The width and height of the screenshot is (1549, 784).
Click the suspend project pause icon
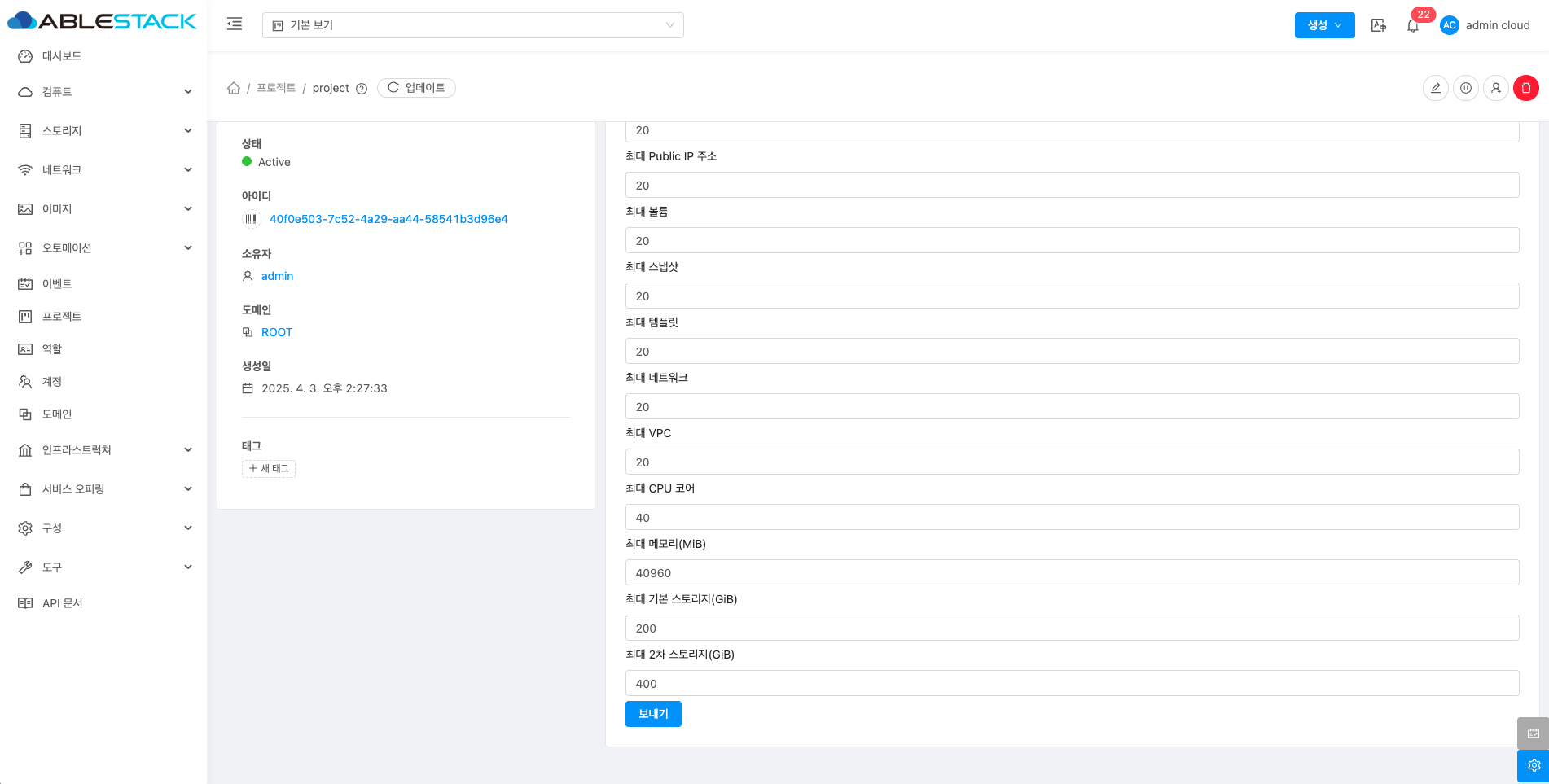coord(1465,88)
